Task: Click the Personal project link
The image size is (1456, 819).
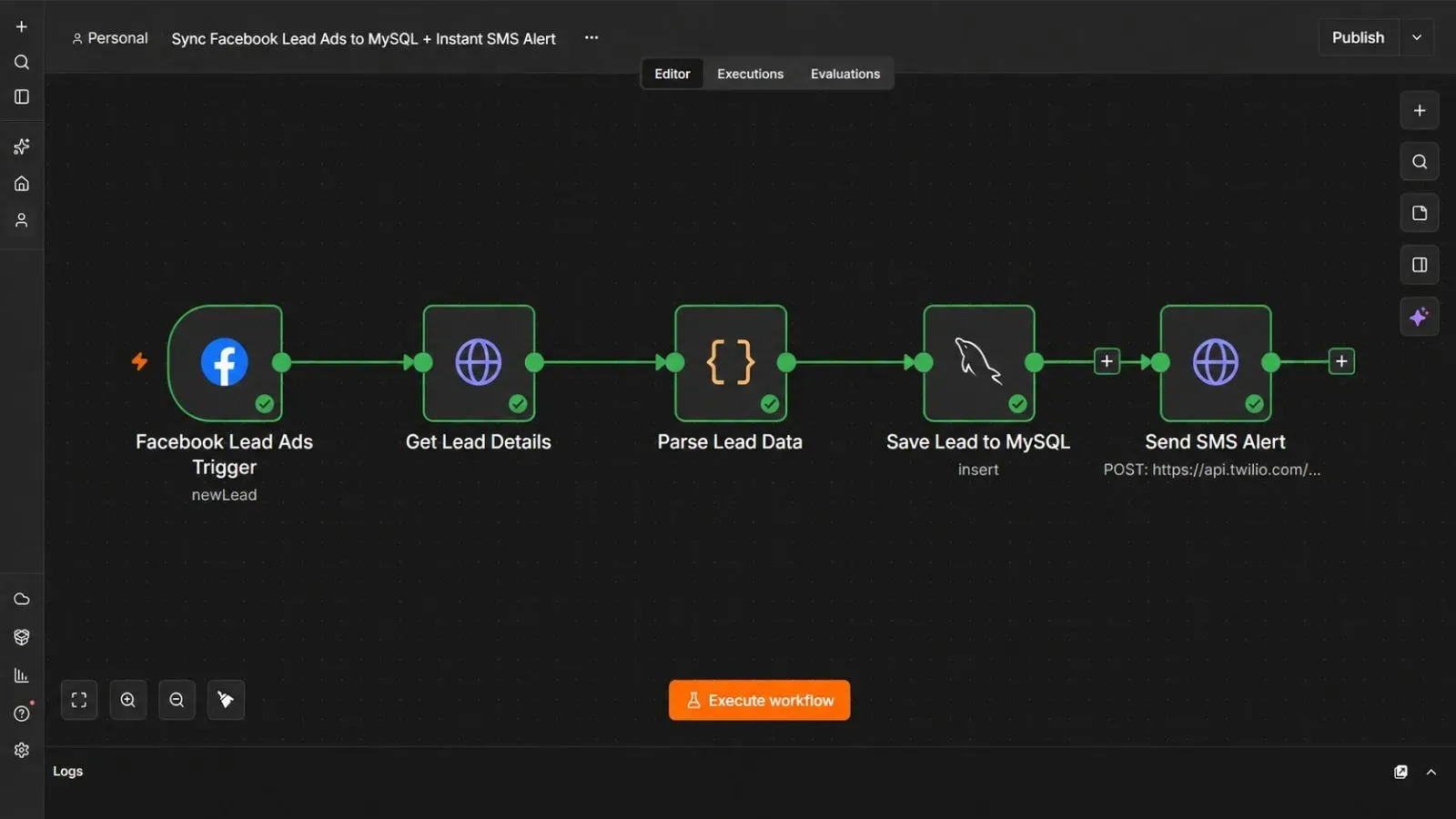Action: [x=110, y=38]
